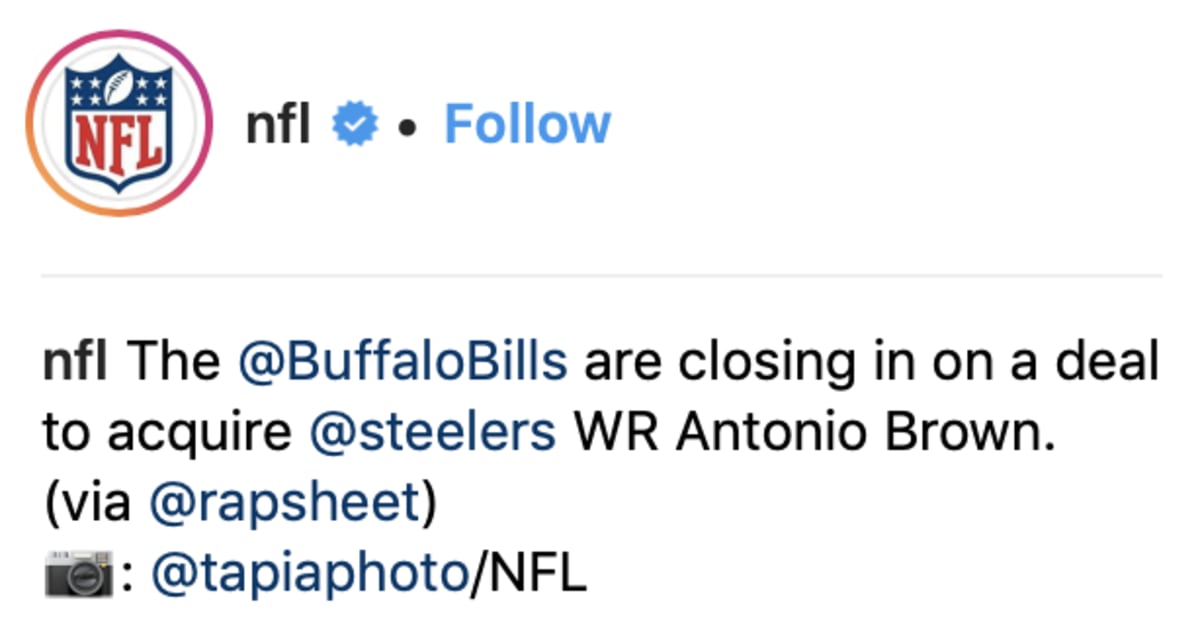Click the bold nfl name in caption
The width and height of the screenshot is (1200, 630).
click(x=74, y=363)
